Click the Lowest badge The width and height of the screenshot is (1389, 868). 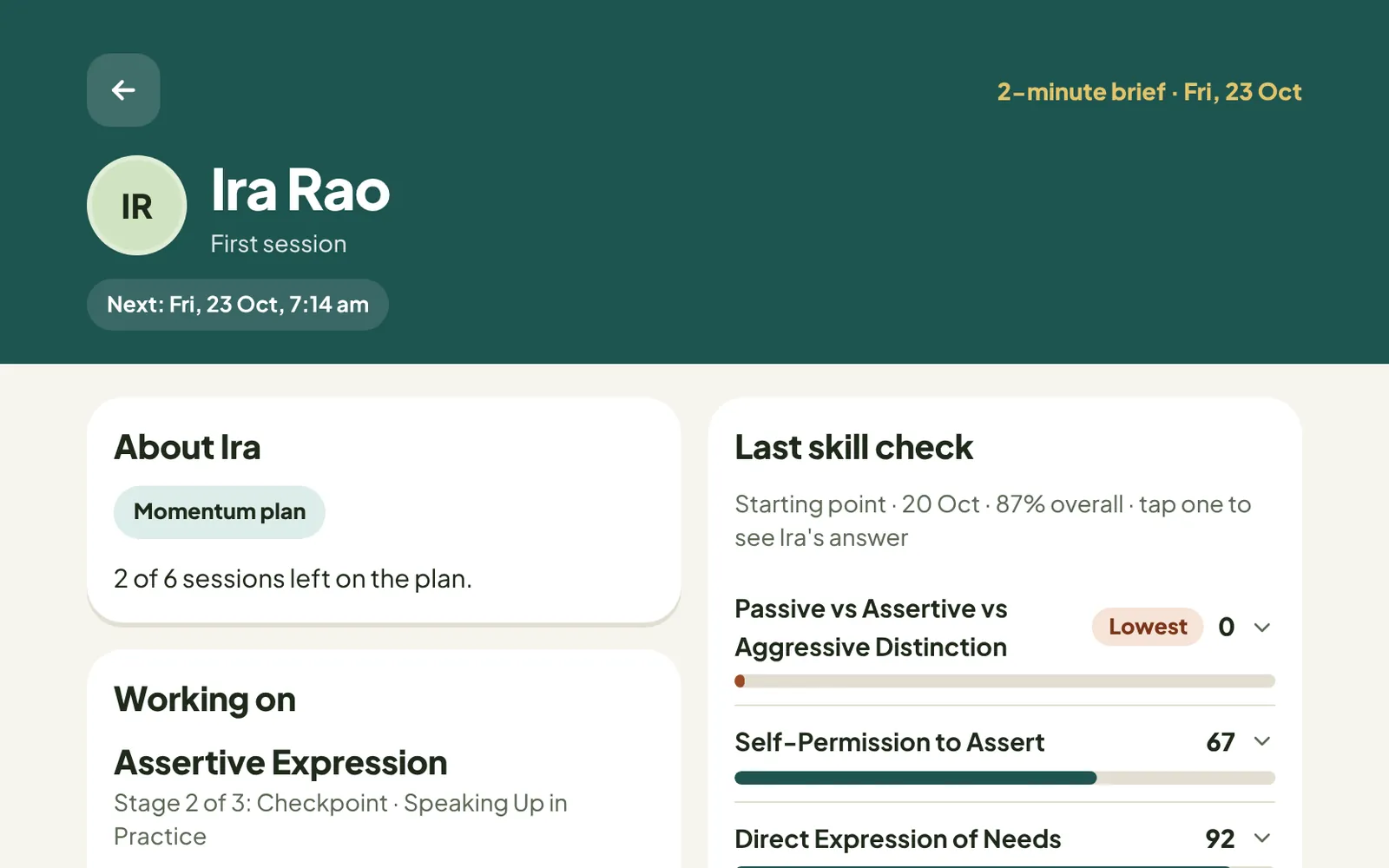(x=1148, y=627)
